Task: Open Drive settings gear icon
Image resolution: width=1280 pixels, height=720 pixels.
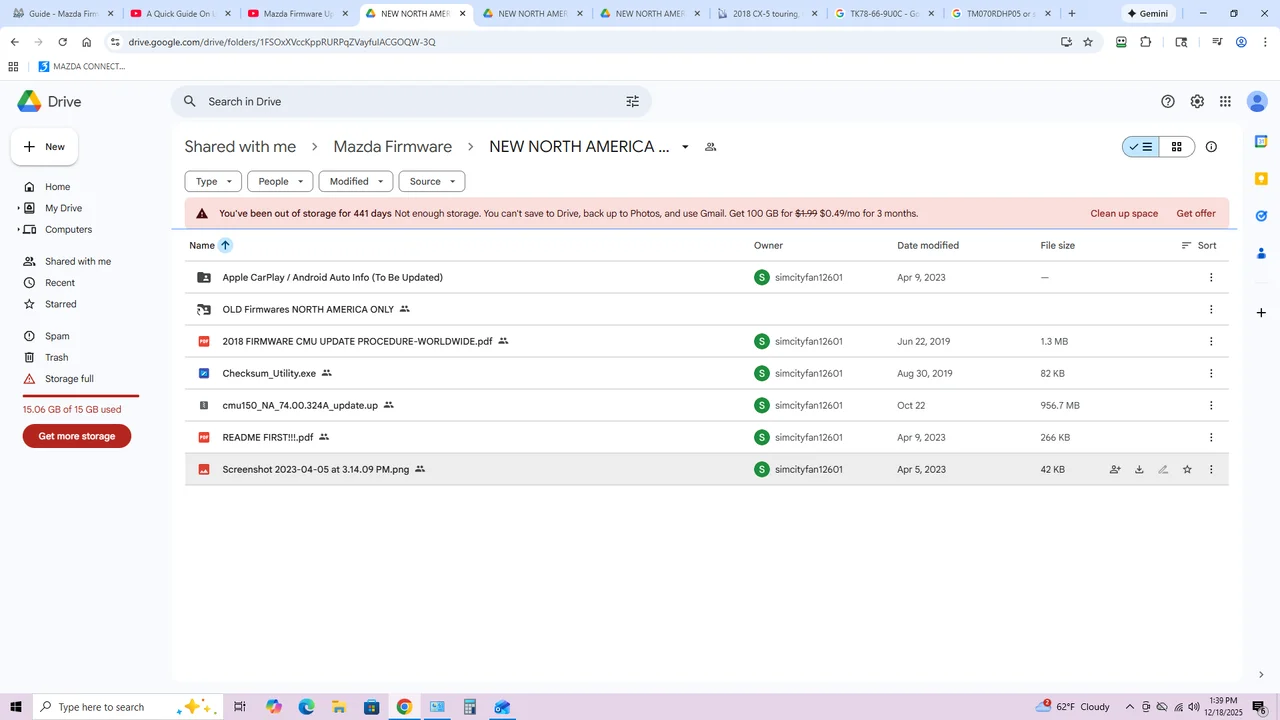Action: (x=1197, y=101)
